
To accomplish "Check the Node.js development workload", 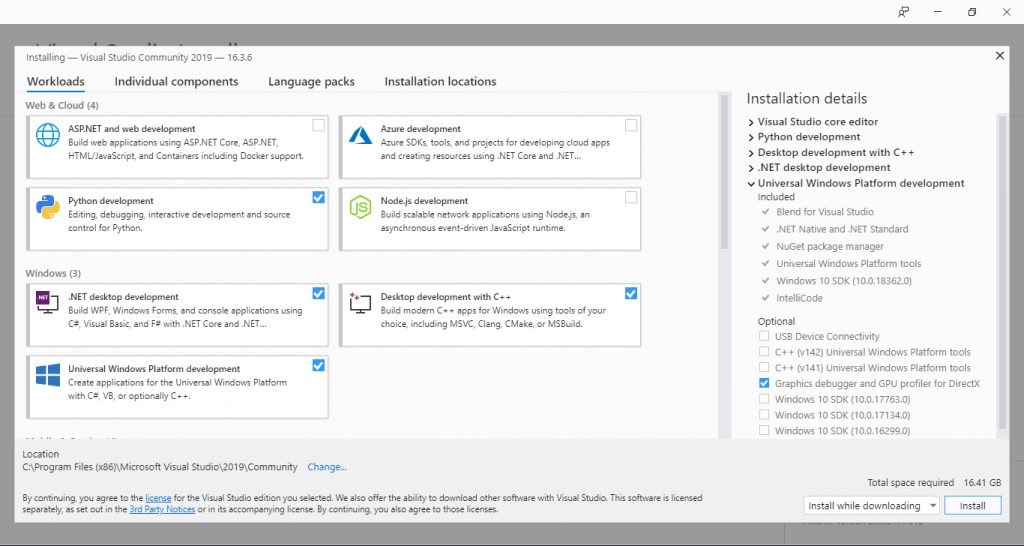I will coord(631,197).
